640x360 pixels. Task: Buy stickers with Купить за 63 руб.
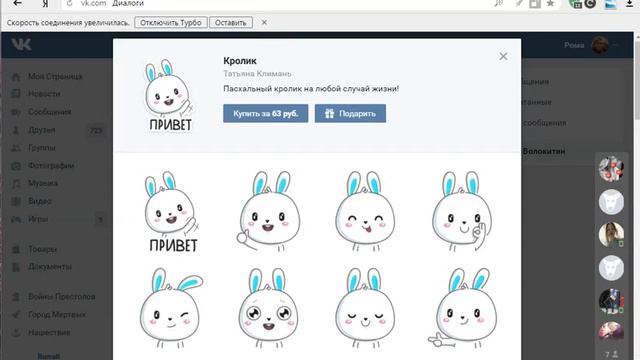(265, 113)
